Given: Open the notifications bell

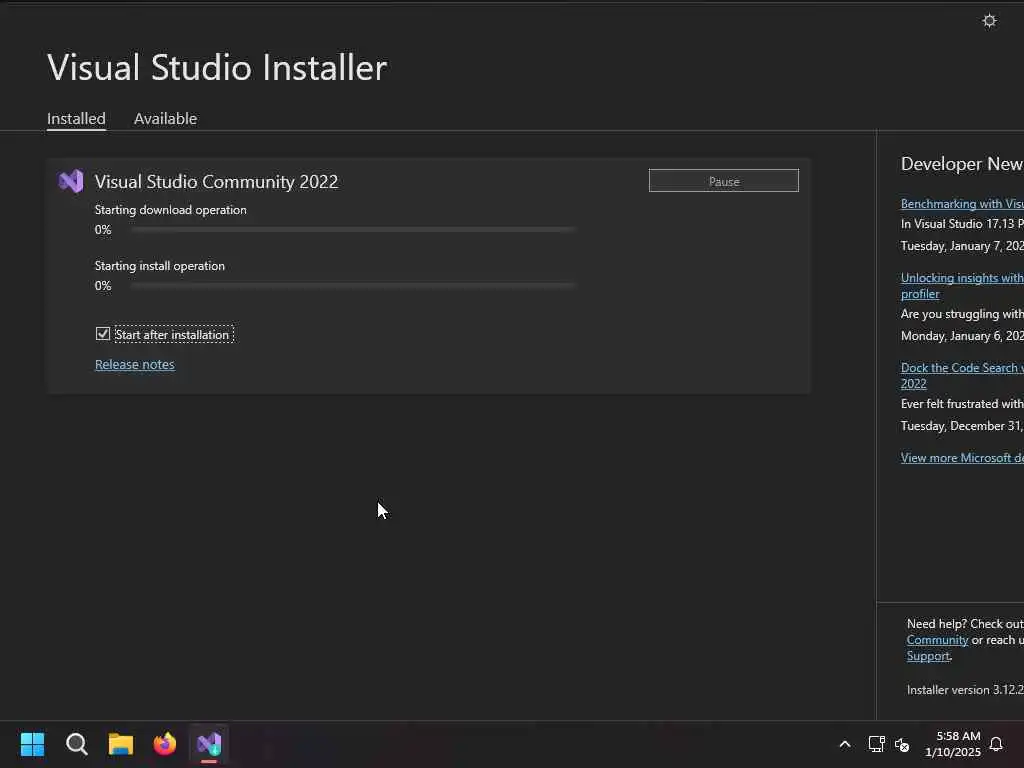Looking at the screenshot, I should tap(996, 744).
